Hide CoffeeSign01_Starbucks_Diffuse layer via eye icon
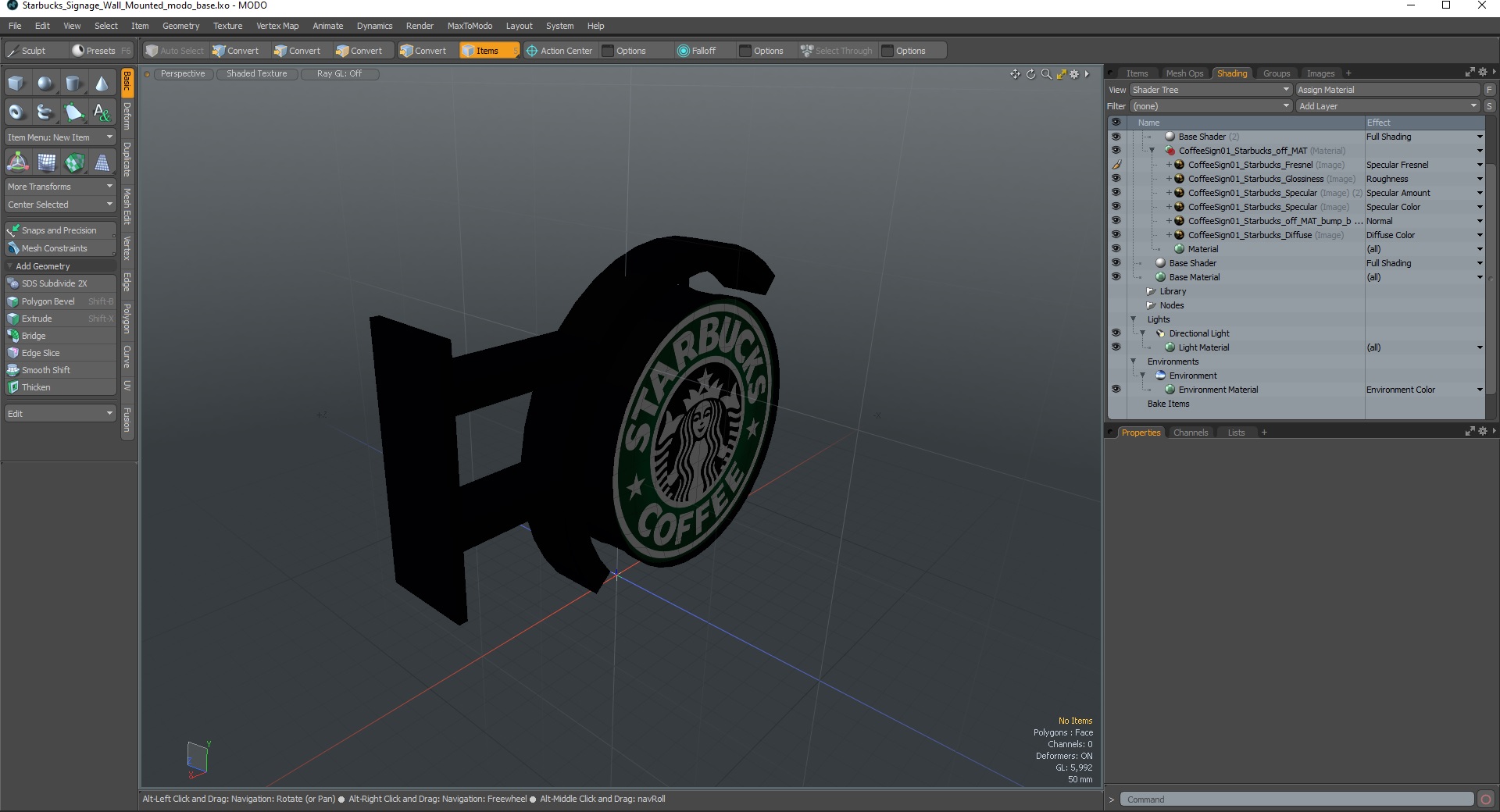The width and height of the screenshot is (1500, 812). pos(1116,235)
